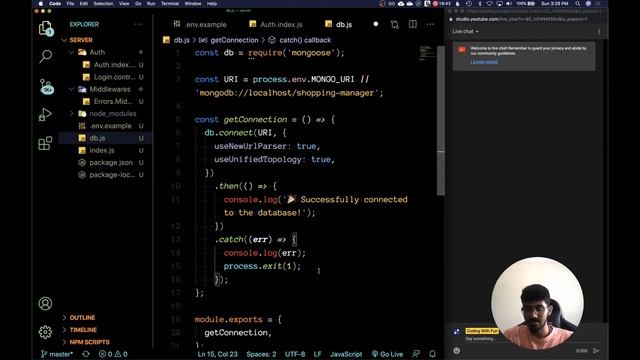Click the code minimap
The image size is (640, 360).
tap(427, 53)
